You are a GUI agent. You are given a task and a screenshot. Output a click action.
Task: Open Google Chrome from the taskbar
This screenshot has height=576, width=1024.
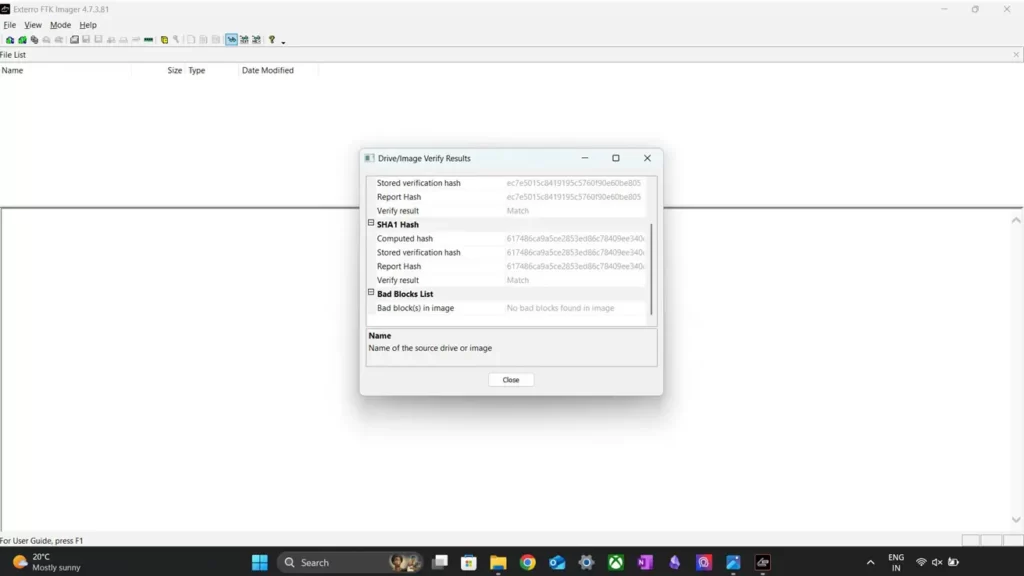tap(527, 562)
